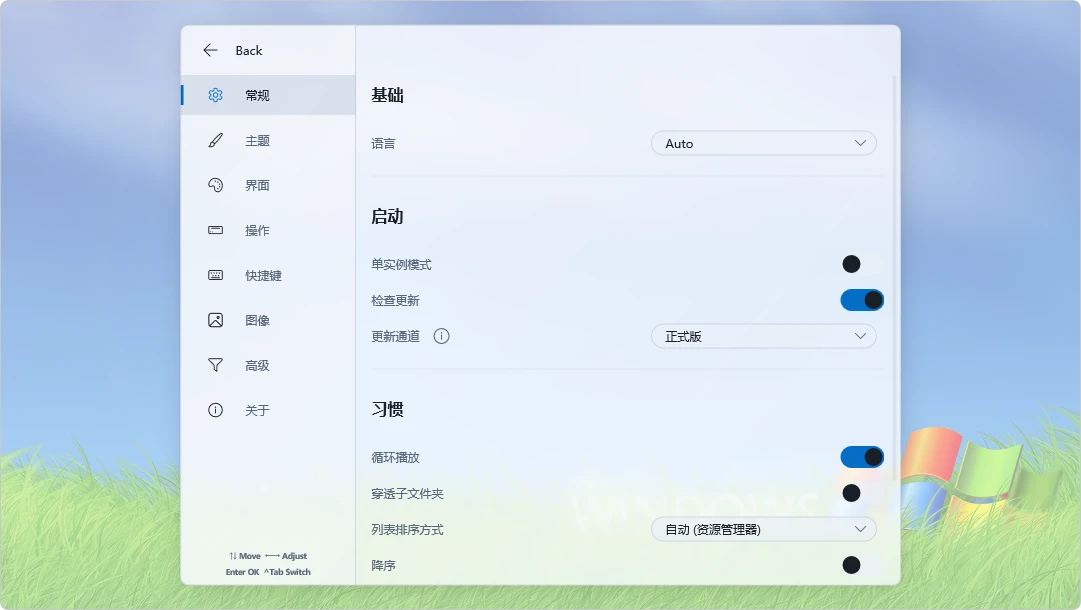This screenshot has width=1081, height=610.
Task: Click the 启动 section heading
Action: pyautogui.click(x=387, y=216)
